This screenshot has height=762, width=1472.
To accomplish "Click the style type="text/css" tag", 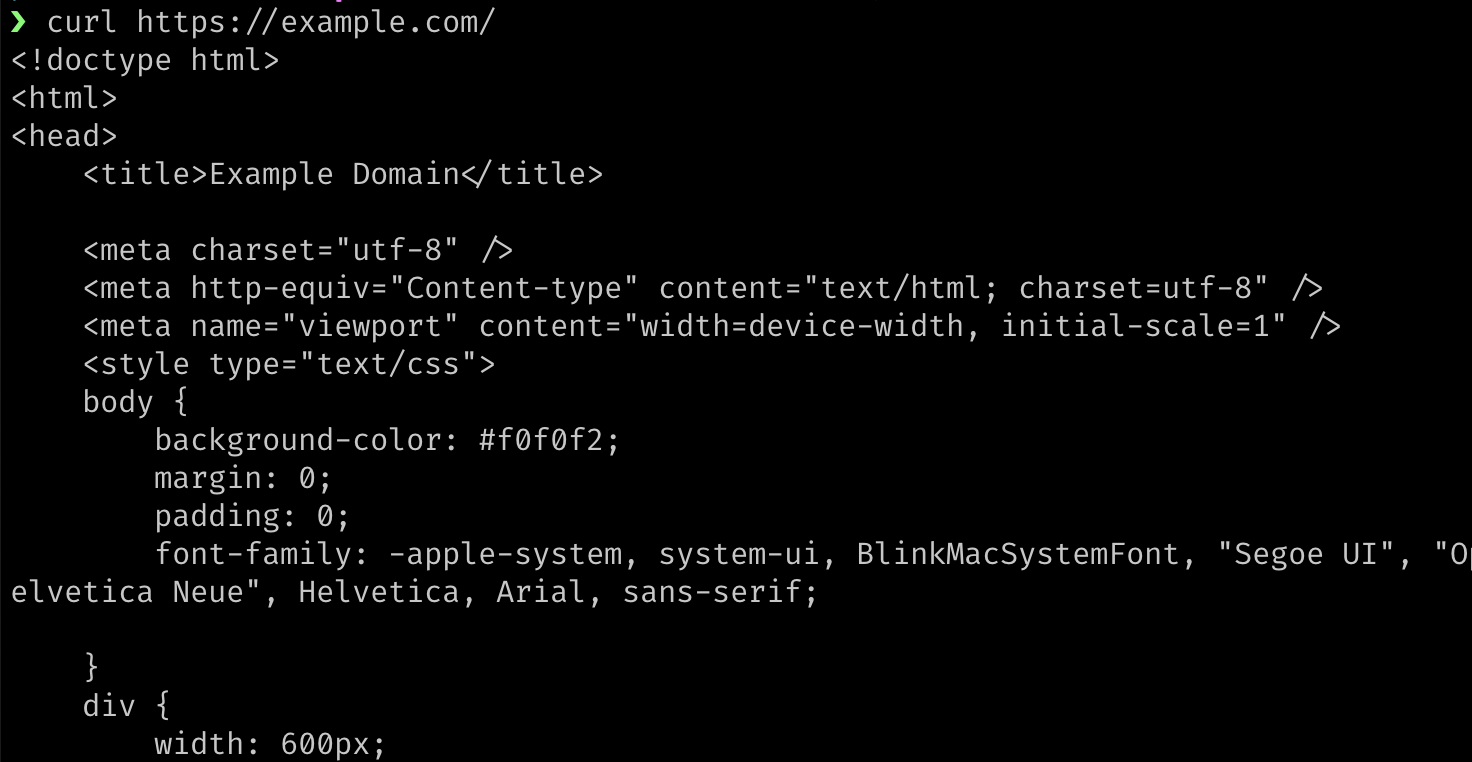I will [x=289, y=364].
